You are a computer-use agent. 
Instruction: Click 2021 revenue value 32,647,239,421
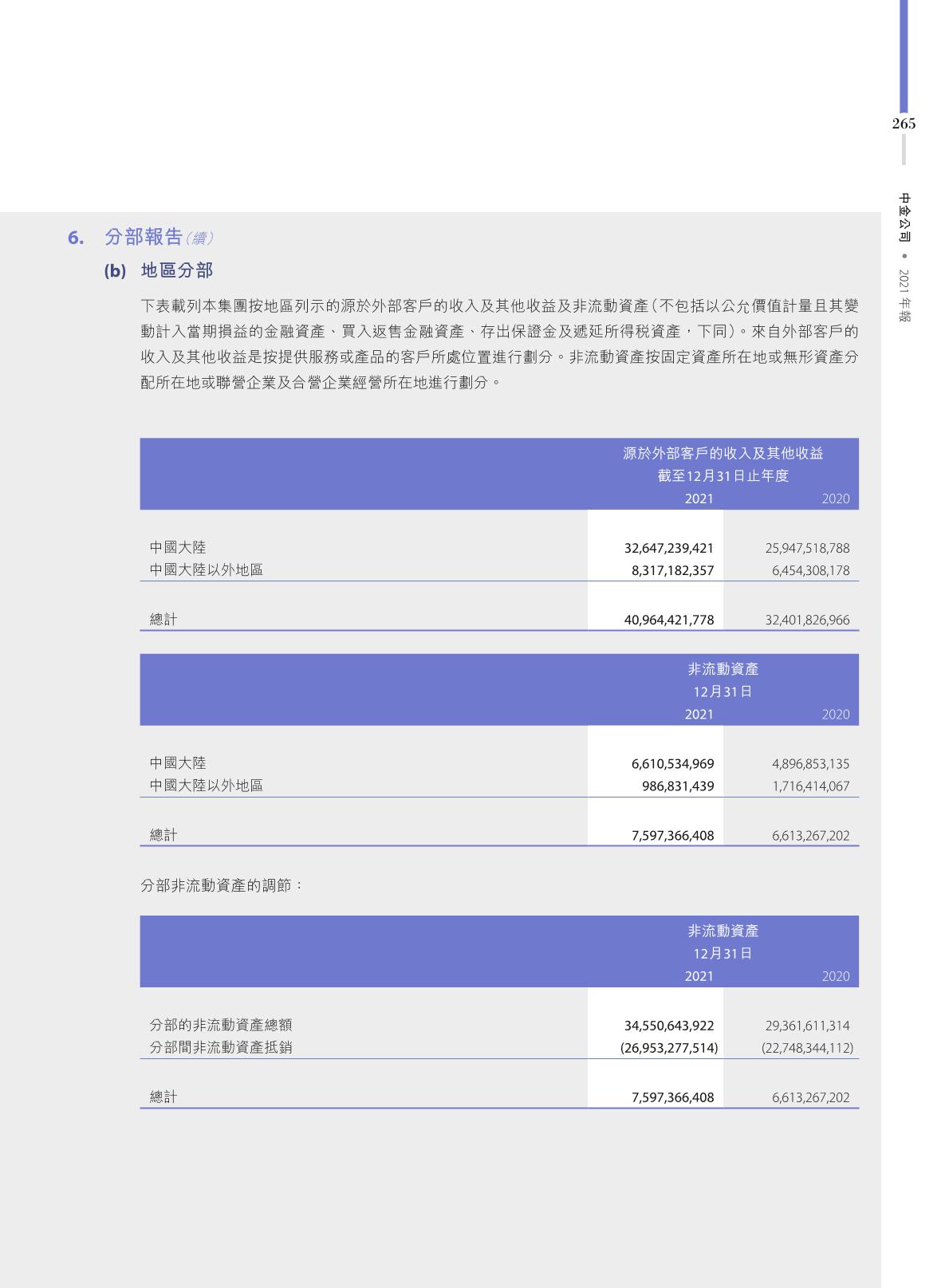[668, 549]
